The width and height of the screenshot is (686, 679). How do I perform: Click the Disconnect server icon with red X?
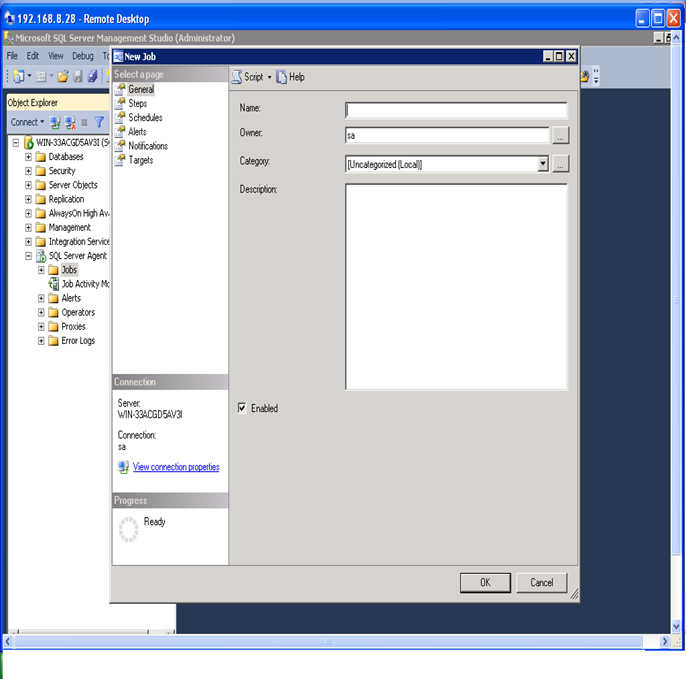pos(70,122)
